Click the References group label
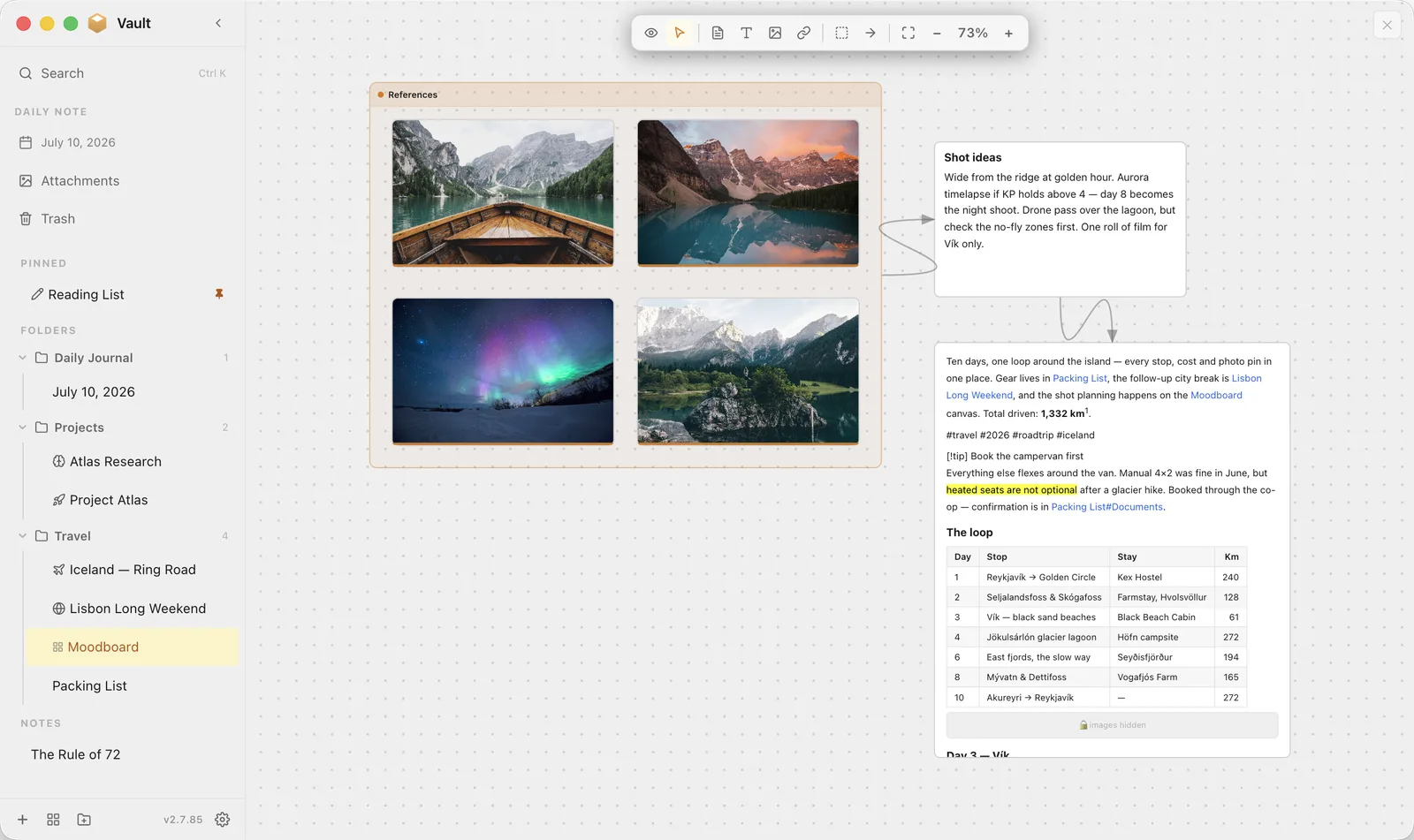The width and height of the screenshot is (1414, 840). (x=413, y=95)
